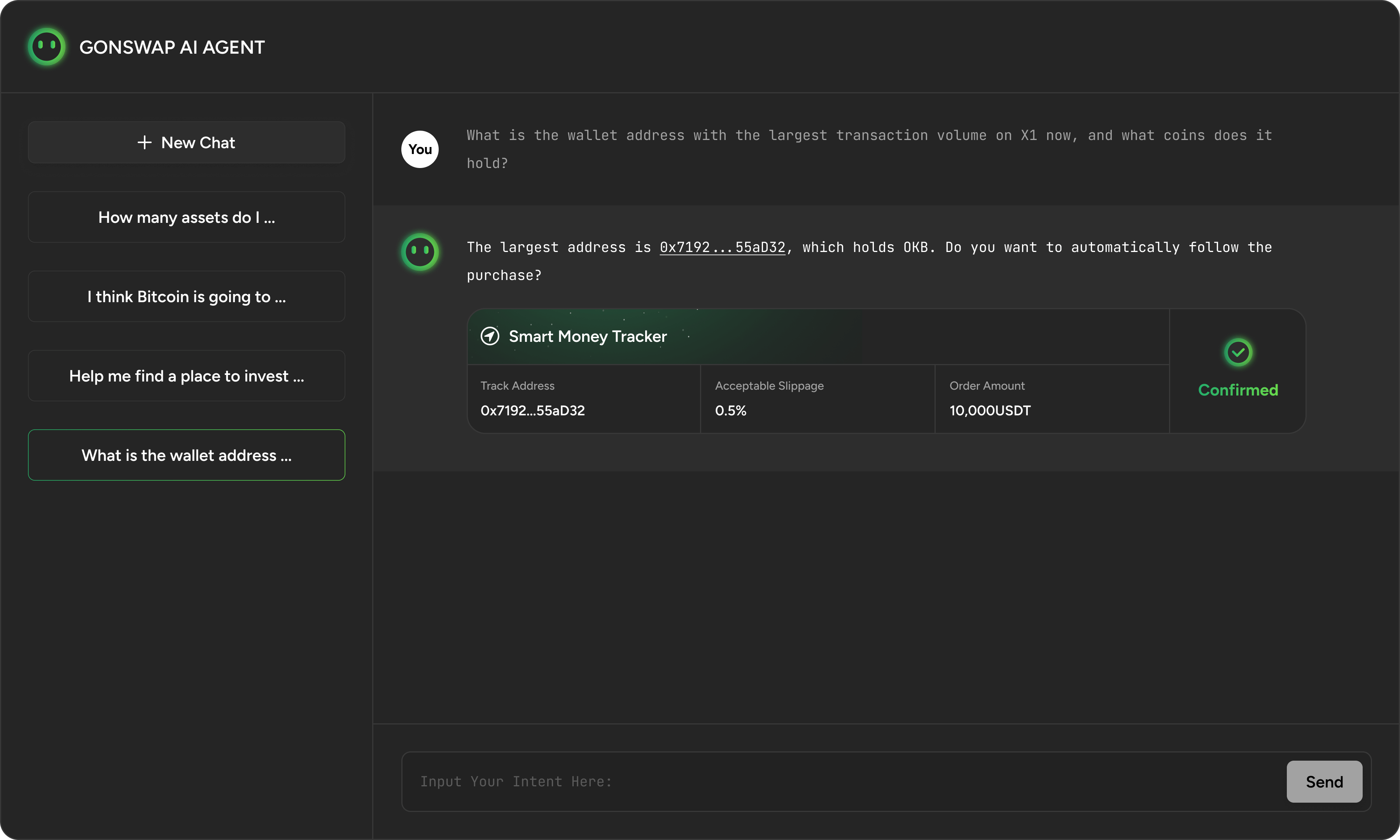The width and height of the screenshot is (1400, 840).
Task: Click the Smart Money Tracker card title
Action: tap(587, 336)
